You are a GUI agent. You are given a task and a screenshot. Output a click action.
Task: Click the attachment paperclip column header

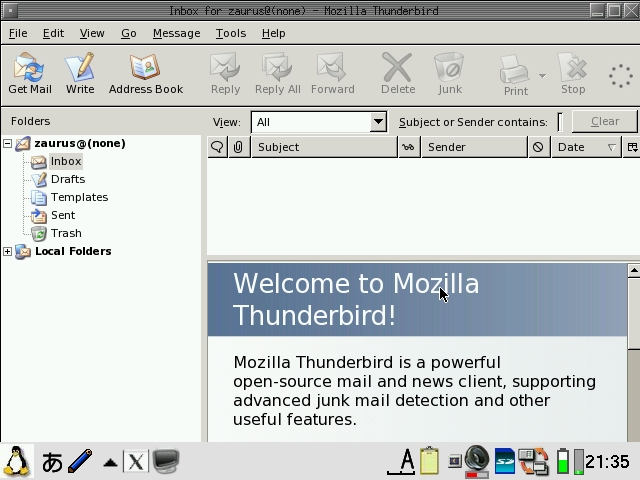click(238, 147)
